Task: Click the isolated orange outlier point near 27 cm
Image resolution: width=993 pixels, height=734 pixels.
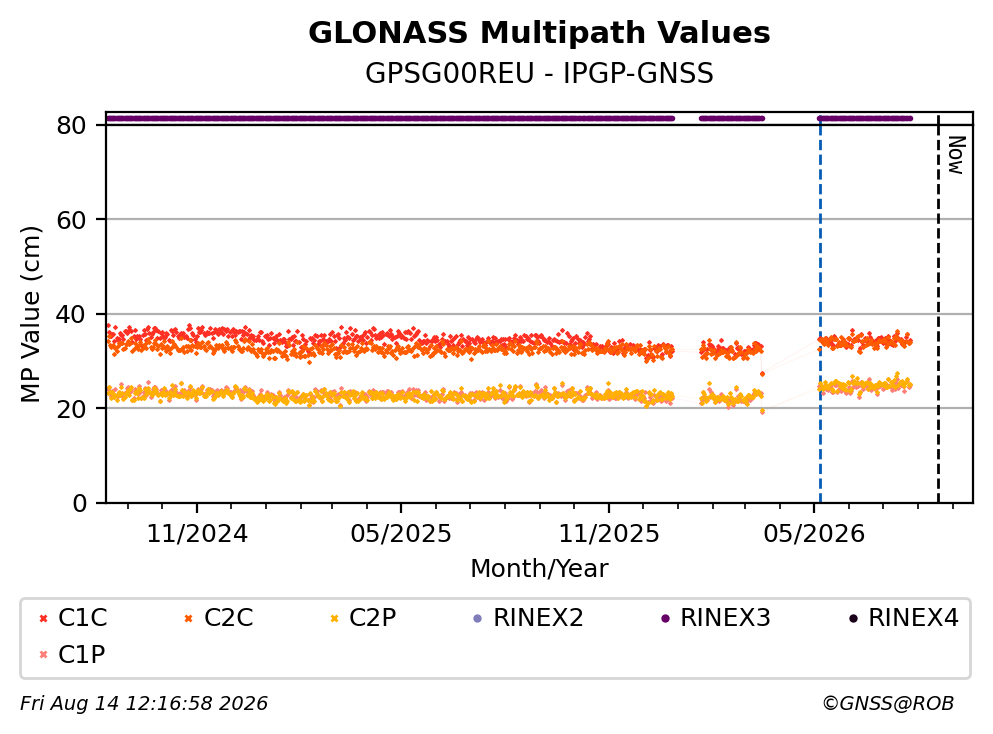Action: pos(762,374)
